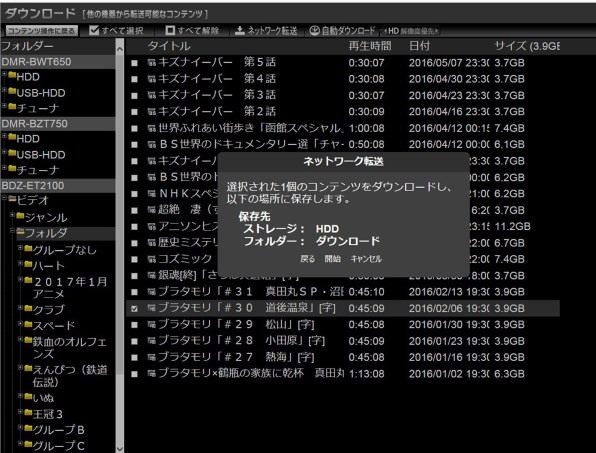Expand the ジャンル tree node
The image size is (596, 453).
coord(12,215)
